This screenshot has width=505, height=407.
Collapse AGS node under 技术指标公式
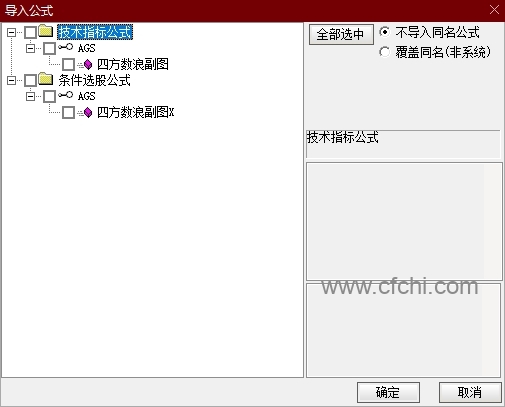30,48
